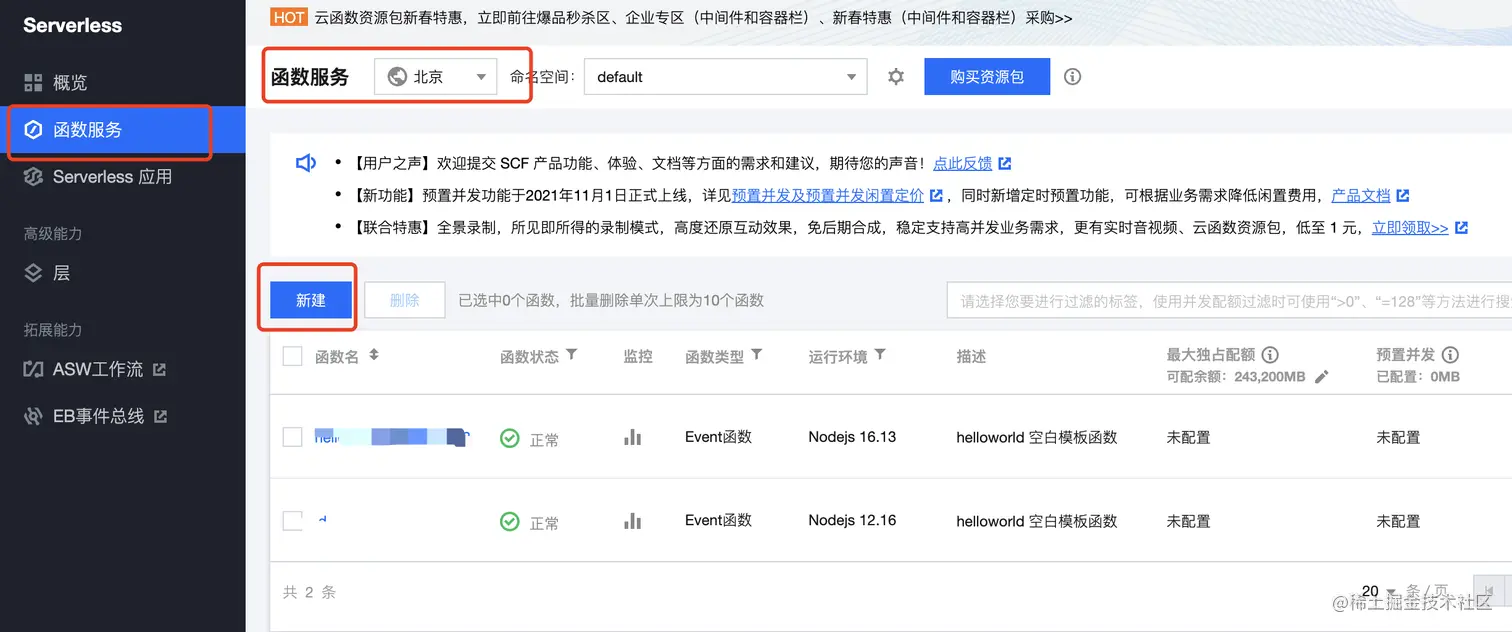Viewport: 1512px width, 632px height.
Task: Click external icon after 产品文档
Action: coord(1403,196)
